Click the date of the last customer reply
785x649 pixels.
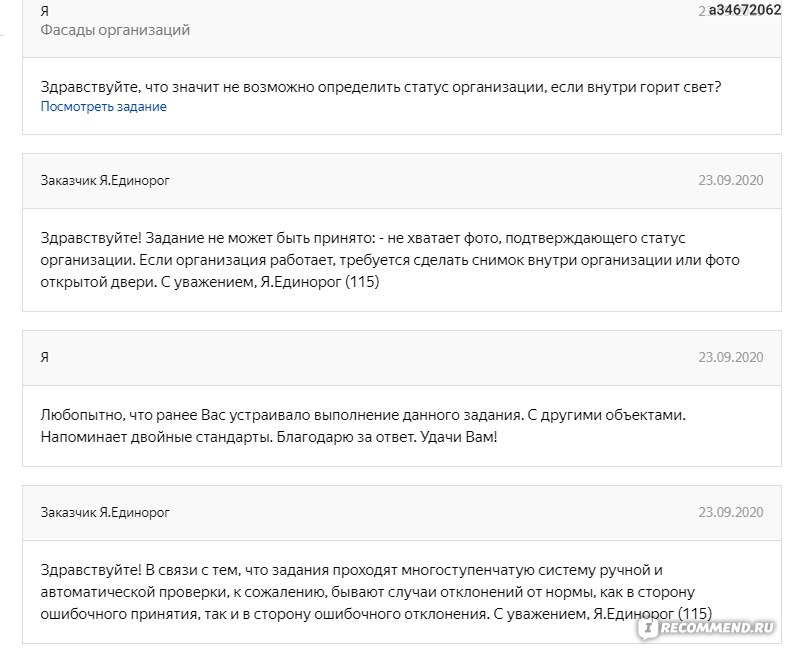click(730, 512)
